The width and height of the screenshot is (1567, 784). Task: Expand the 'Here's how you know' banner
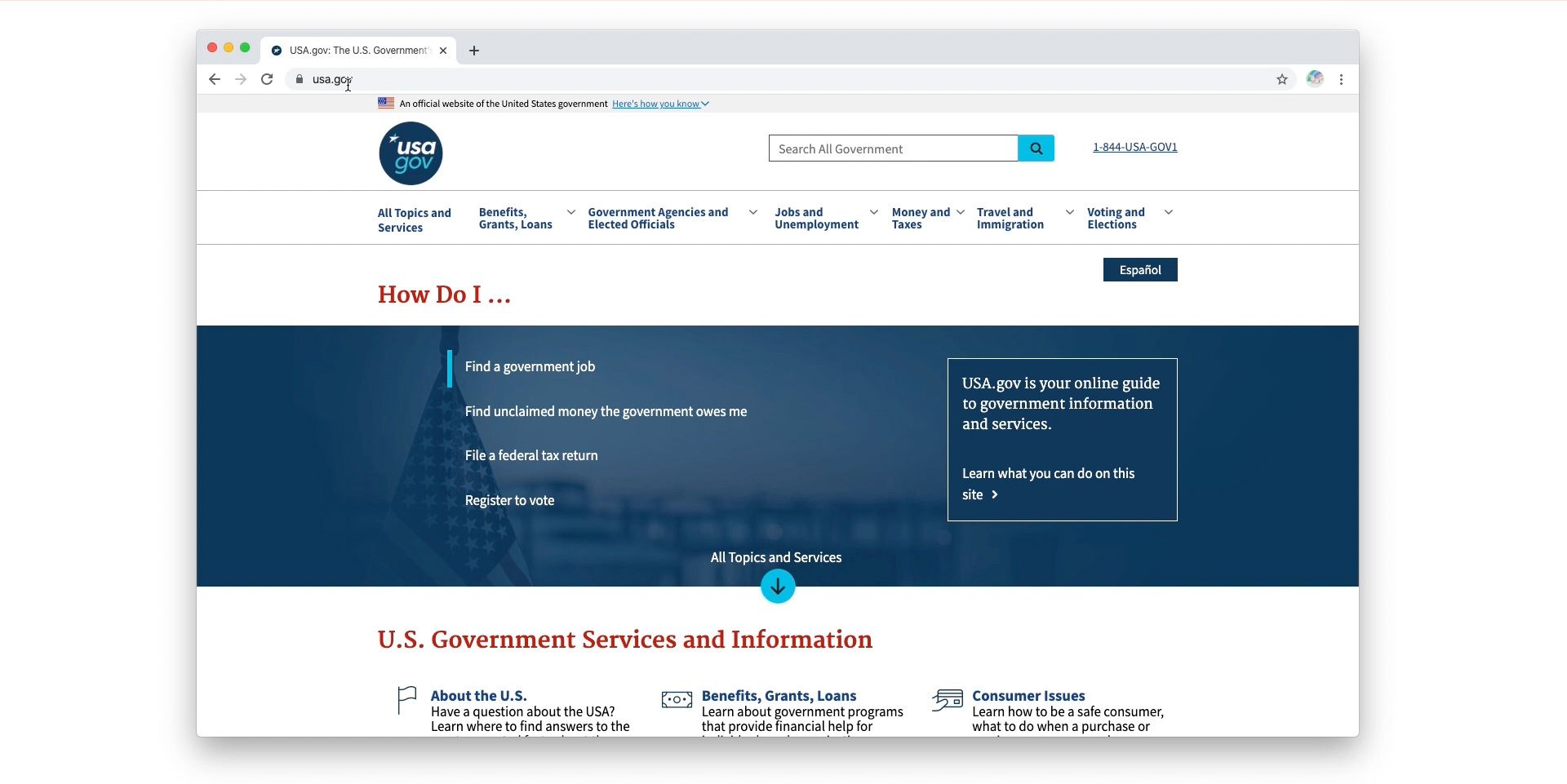[661, 104]
